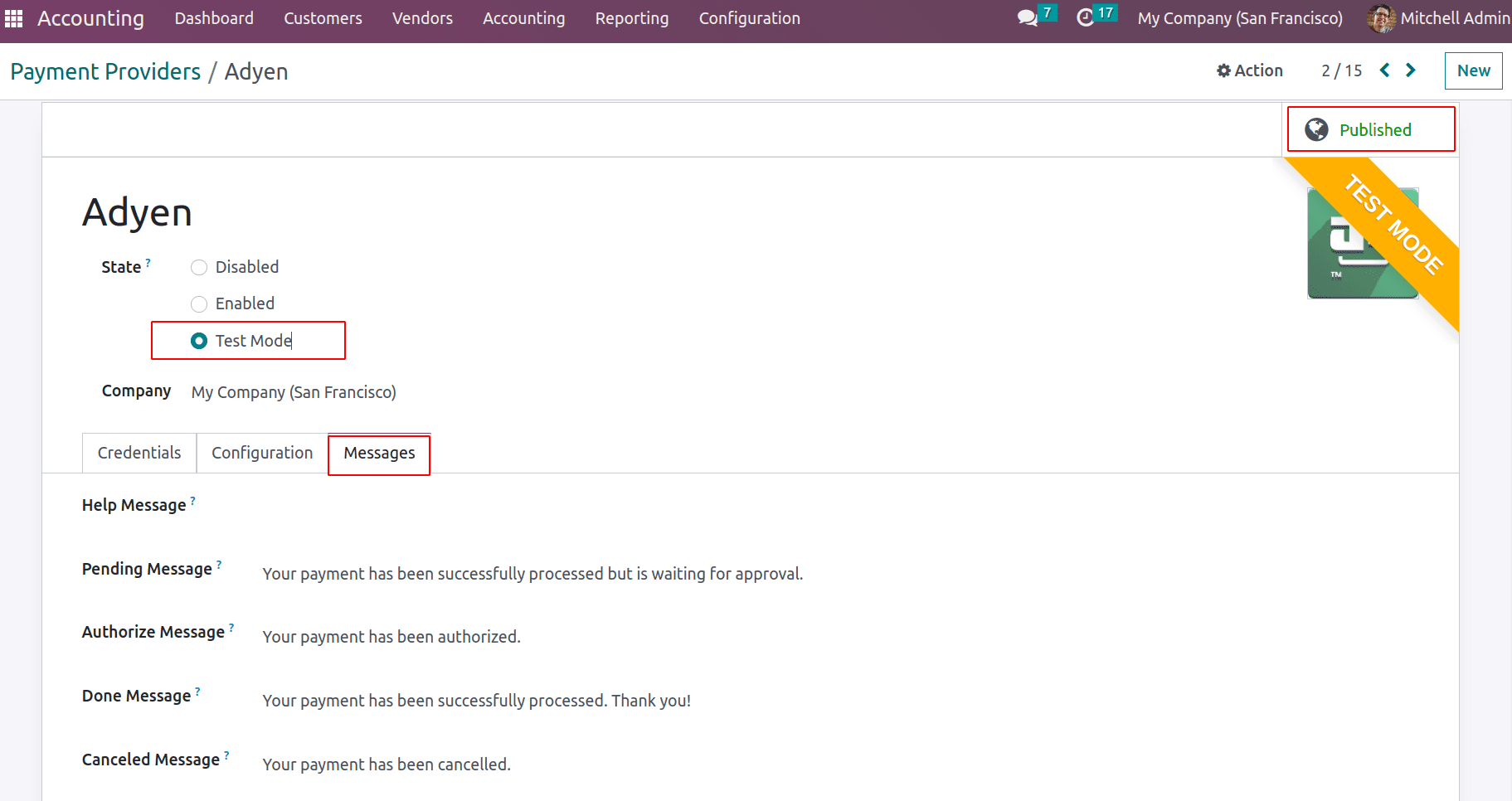The image size is (1512, 801).
Task: Open help tooltip next to Canceled Message
Action: pos(226,755)
